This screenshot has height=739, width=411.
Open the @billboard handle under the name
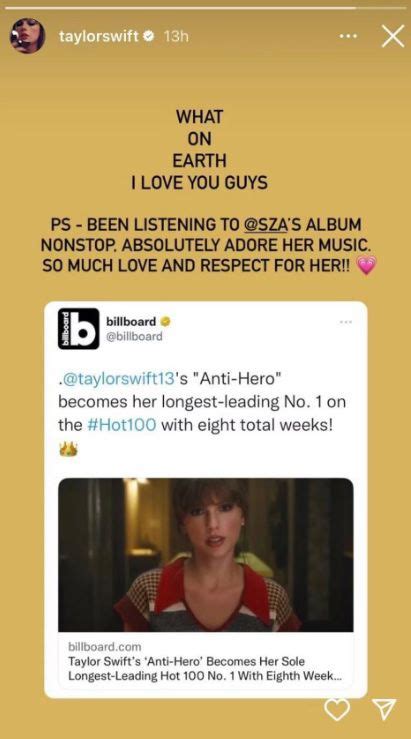click(134, 337)
